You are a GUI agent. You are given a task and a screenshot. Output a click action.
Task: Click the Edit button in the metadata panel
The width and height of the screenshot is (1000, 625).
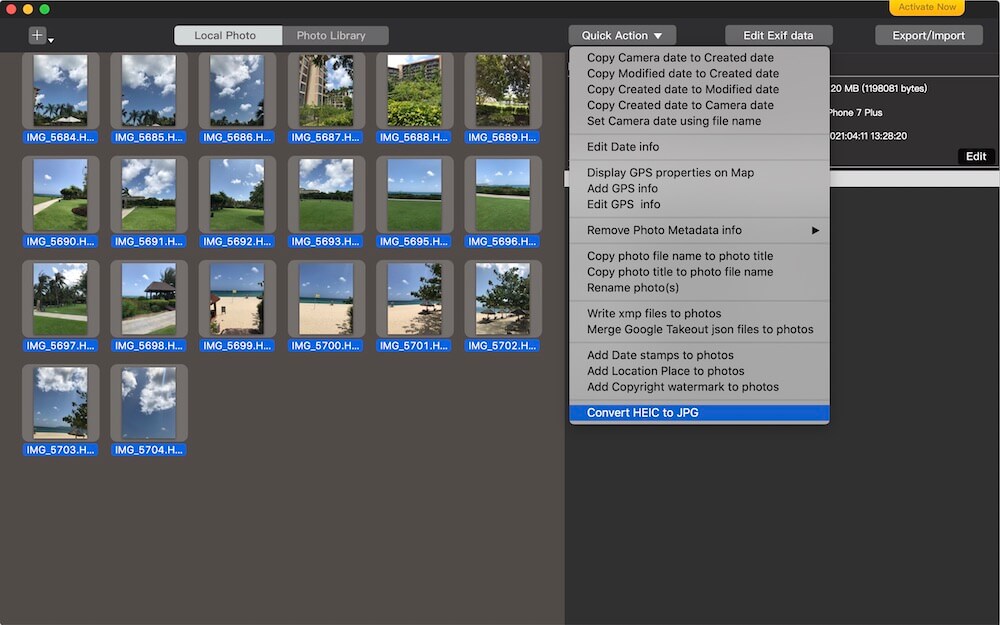pyautogui.click(x=975, y=156)
